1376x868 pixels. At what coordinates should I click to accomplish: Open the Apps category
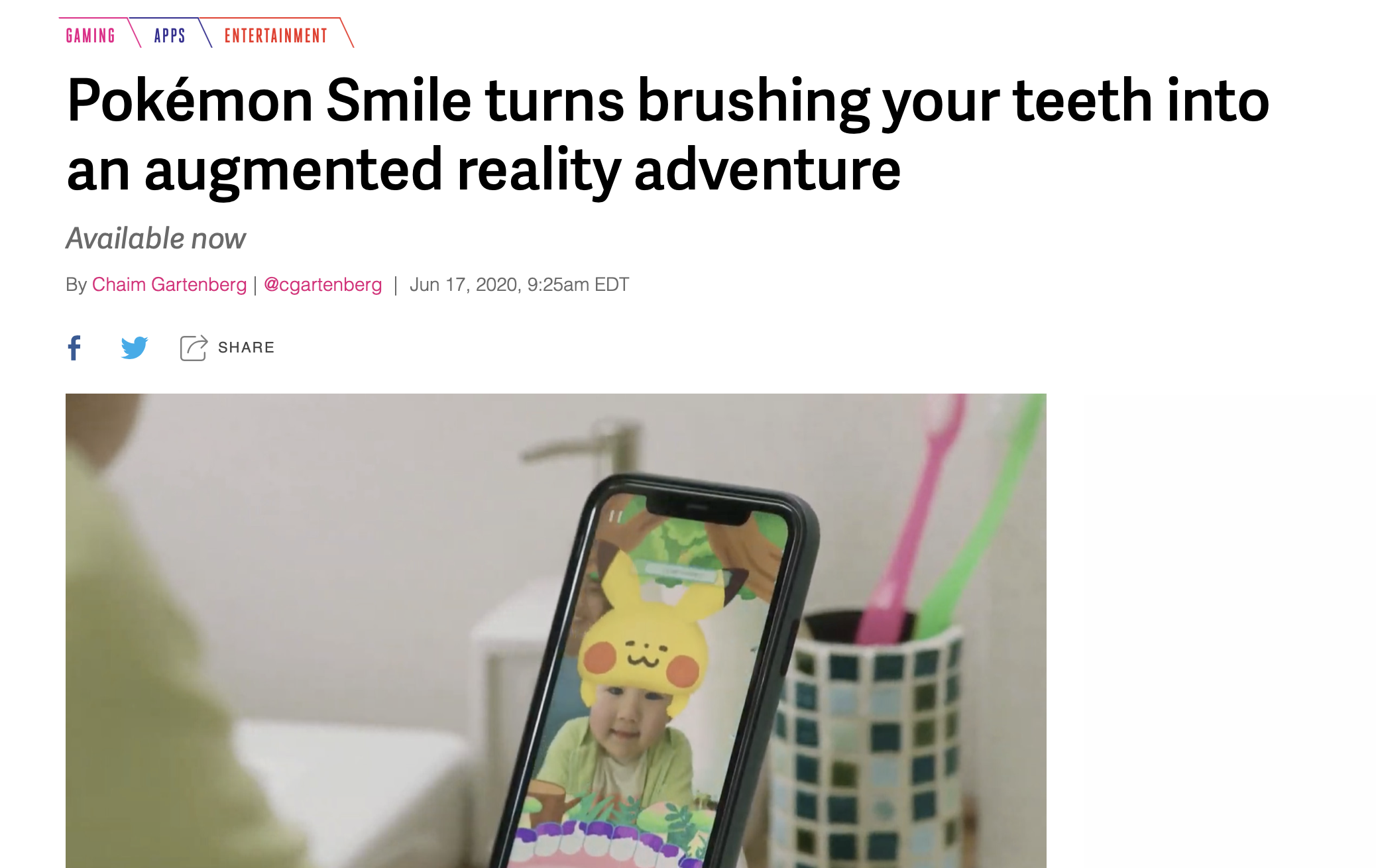[x=170, y=35]
